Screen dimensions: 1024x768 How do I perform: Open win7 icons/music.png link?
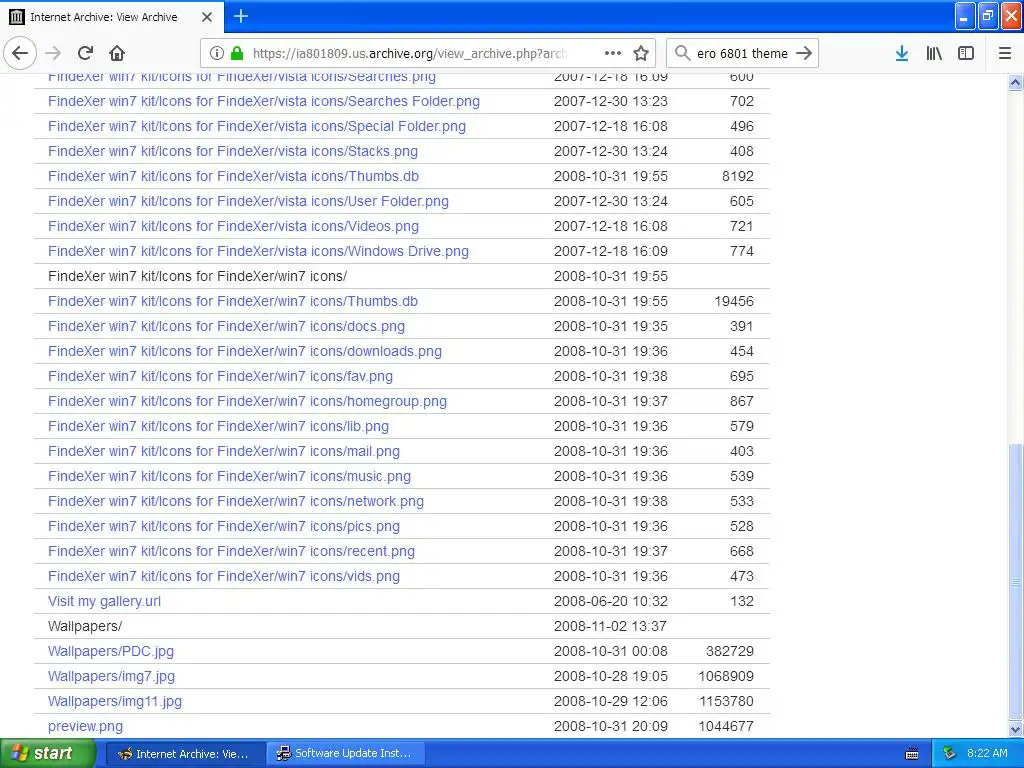click(229, 476)
